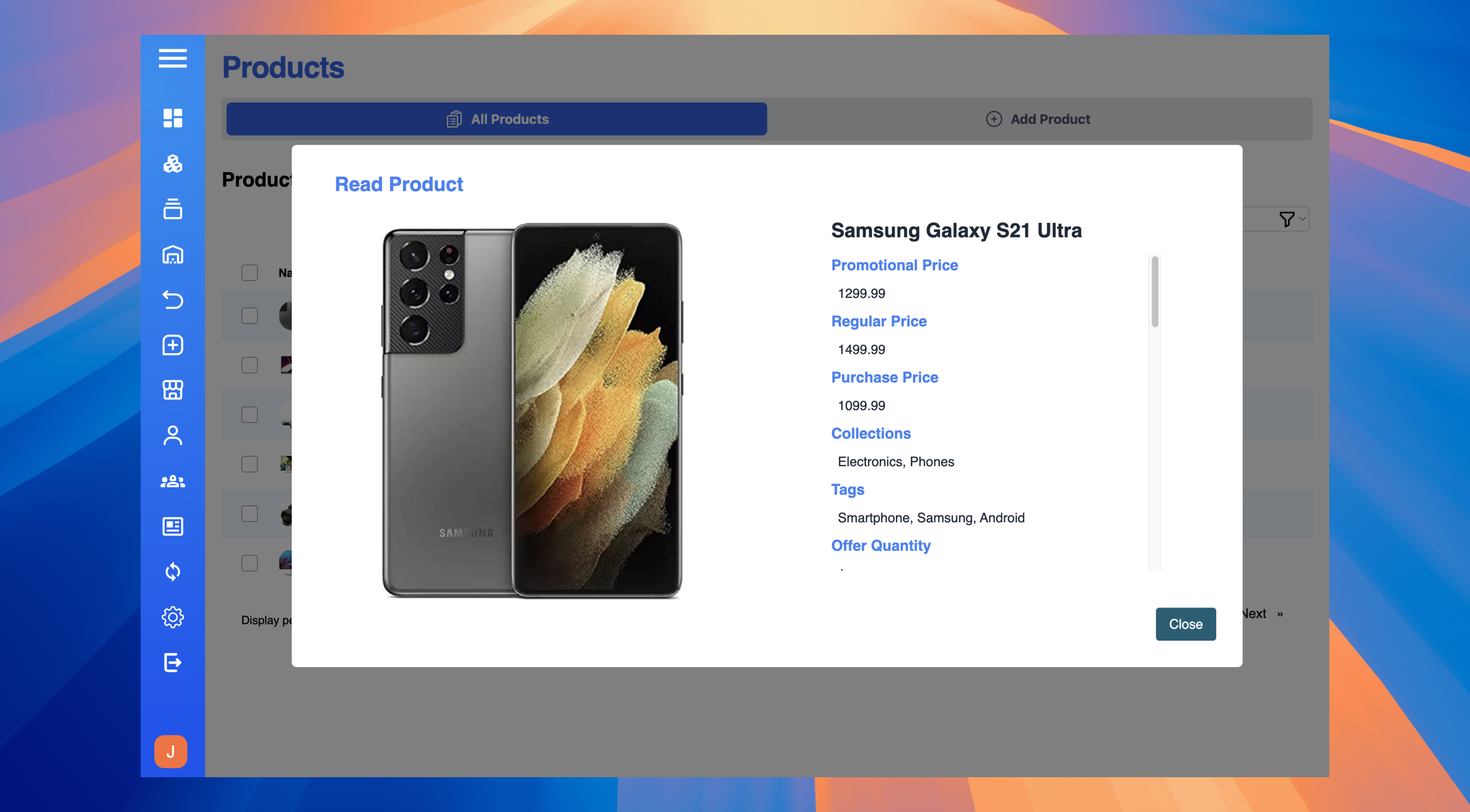Open the hamburger menu in sidebar
1470x812 pixels.
click(x=172, y=58)
